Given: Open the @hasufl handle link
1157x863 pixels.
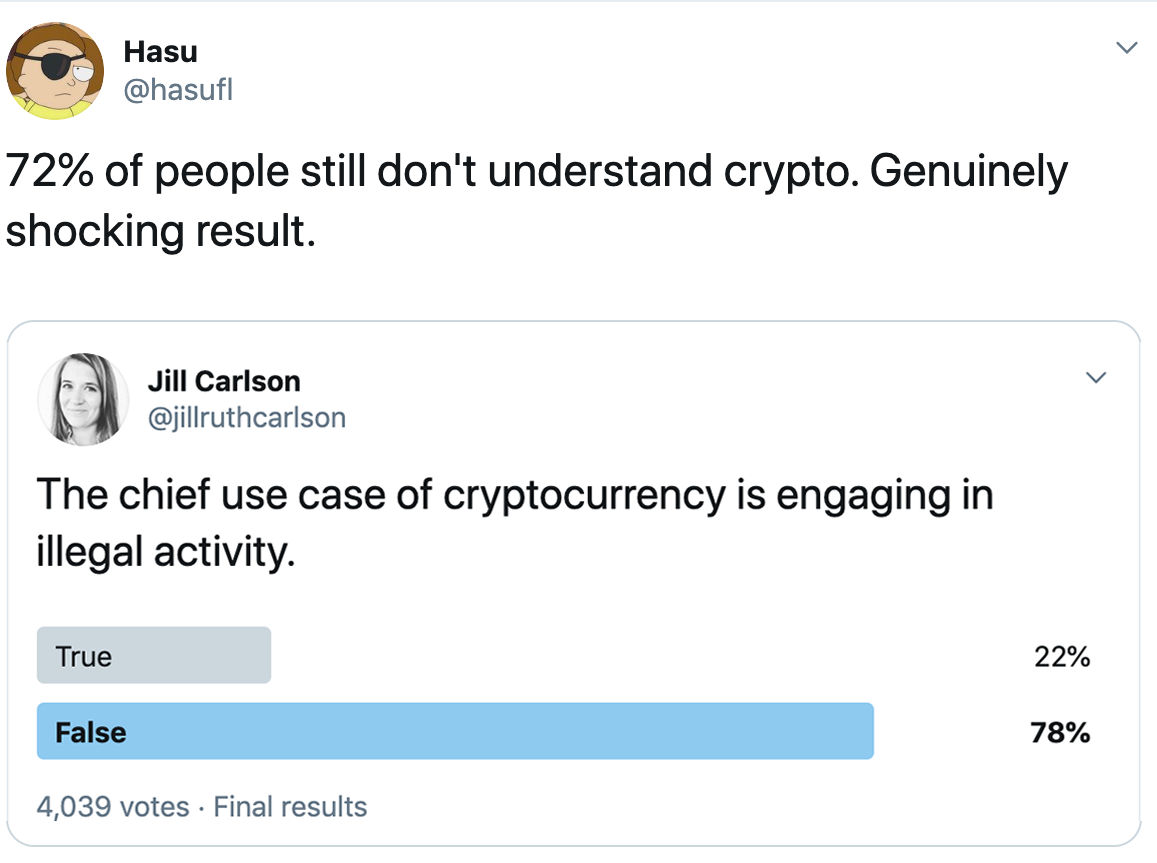Looking at the screenshot, I should tap(178, 90).
